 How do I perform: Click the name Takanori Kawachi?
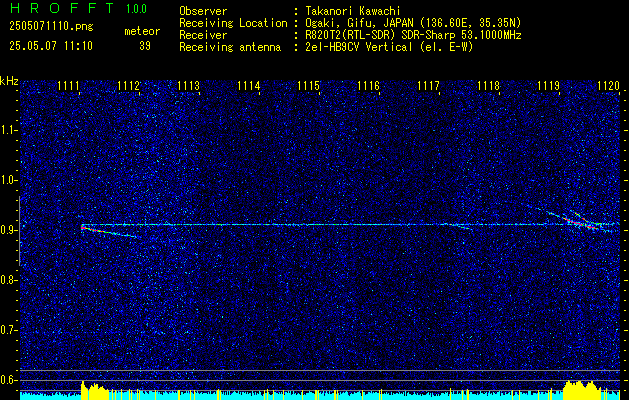[x=353, y=11]
